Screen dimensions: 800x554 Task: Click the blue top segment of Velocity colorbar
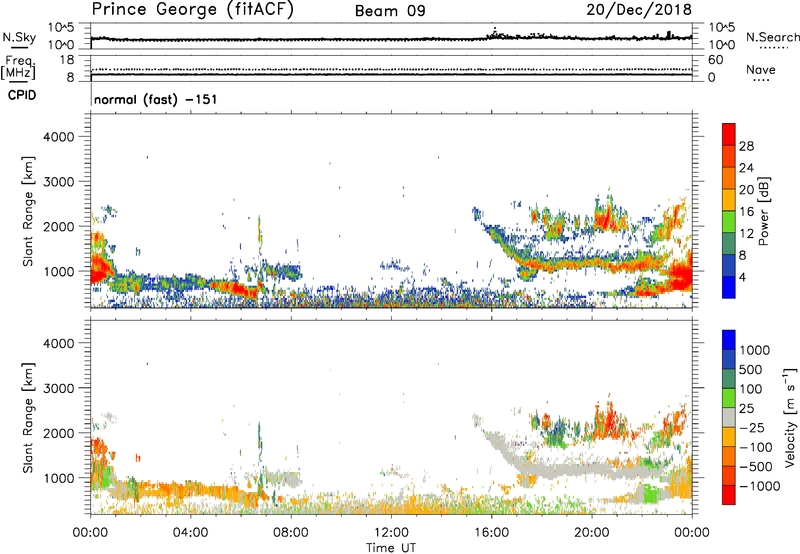point(729,340)
